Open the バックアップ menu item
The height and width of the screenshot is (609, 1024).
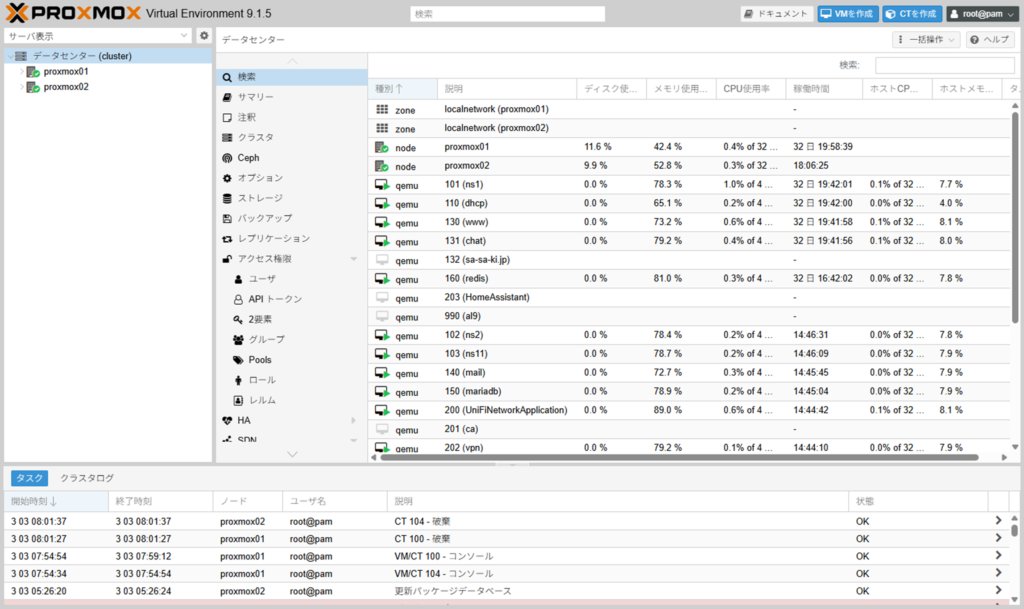pyautogui.click(x=264, y=218)
